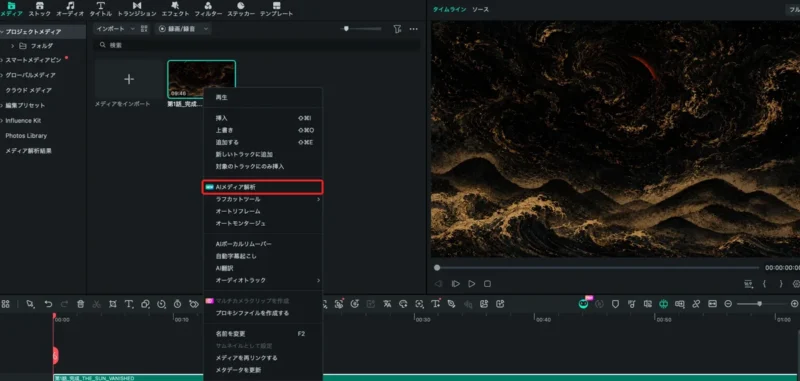Switch to the ソース preview tab
800x381 pixels.
click(x=480, y=10)
